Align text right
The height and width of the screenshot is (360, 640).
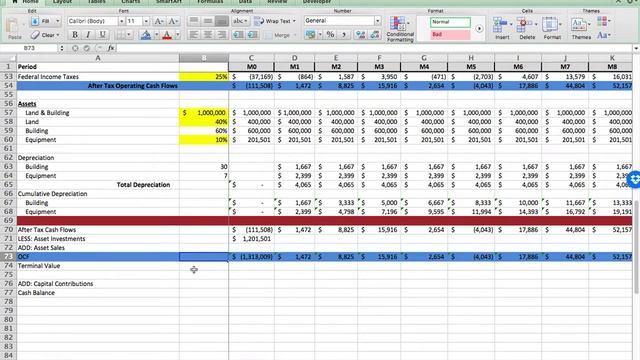(x=222, y=35)
